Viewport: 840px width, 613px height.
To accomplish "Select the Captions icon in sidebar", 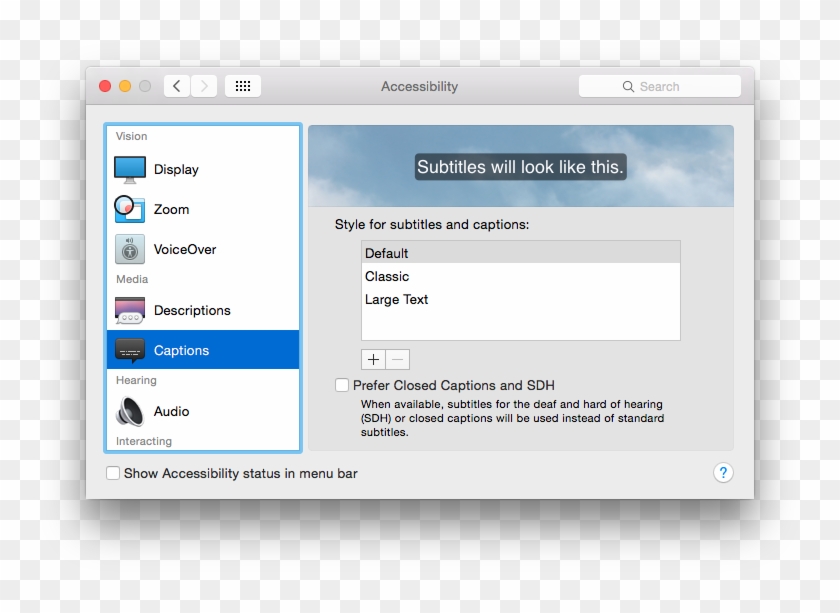I will point(130,350).
